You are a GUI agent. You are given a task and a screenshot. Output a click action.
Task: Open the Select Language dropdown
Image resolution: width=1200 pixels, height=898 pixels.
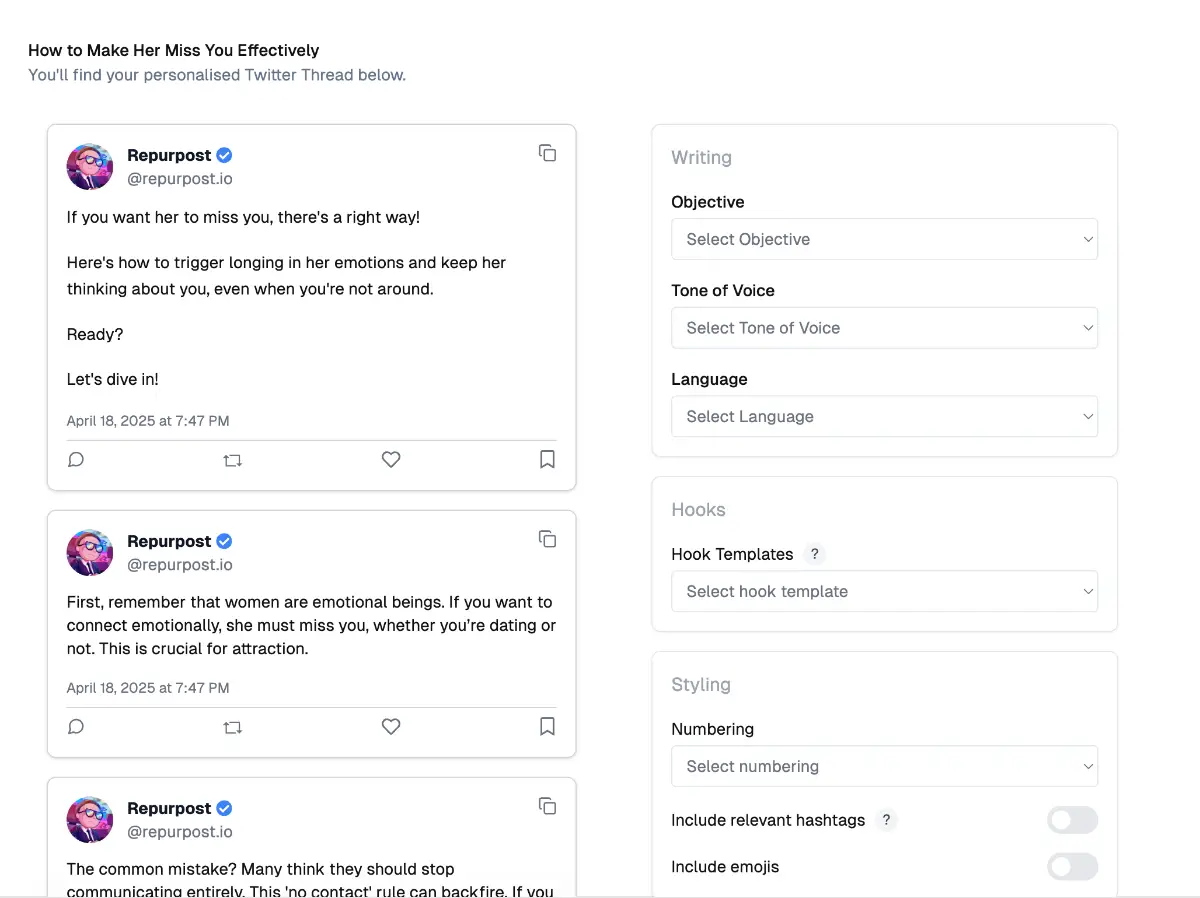[x=884, y=417]
